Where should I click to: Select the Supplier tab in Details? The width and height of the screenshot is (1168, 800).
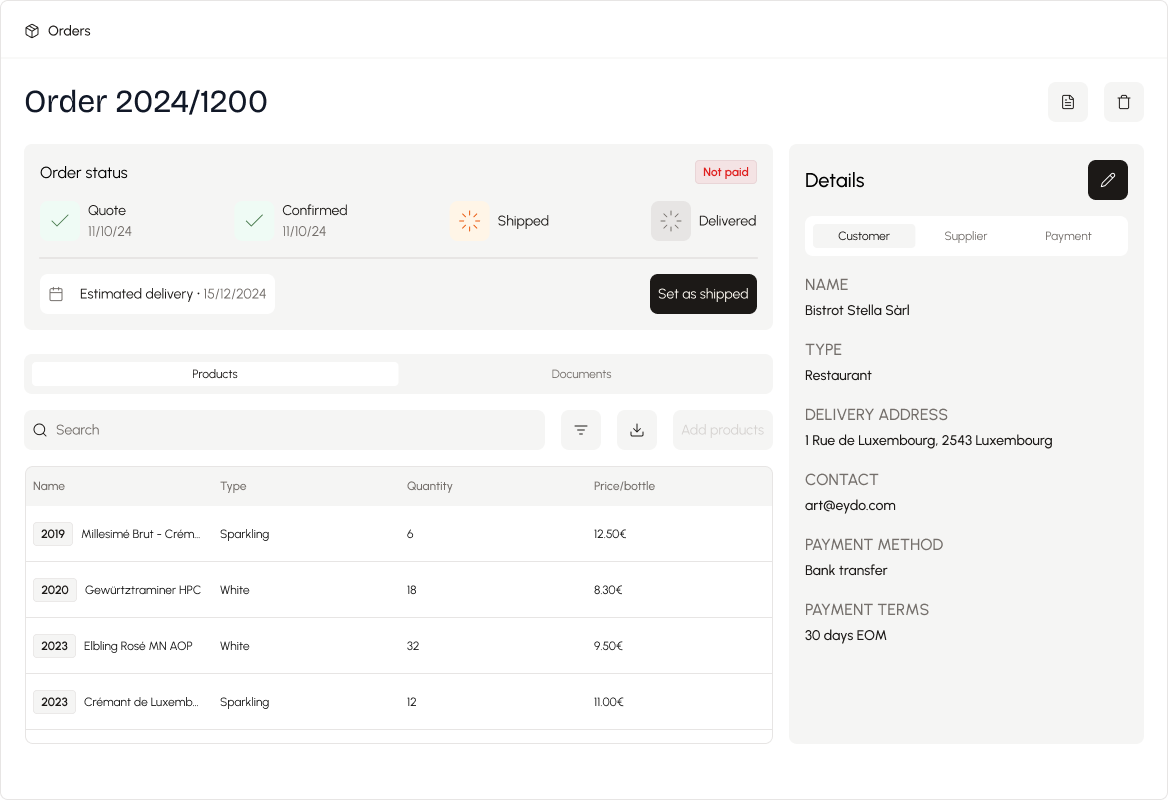coord(965,236)
